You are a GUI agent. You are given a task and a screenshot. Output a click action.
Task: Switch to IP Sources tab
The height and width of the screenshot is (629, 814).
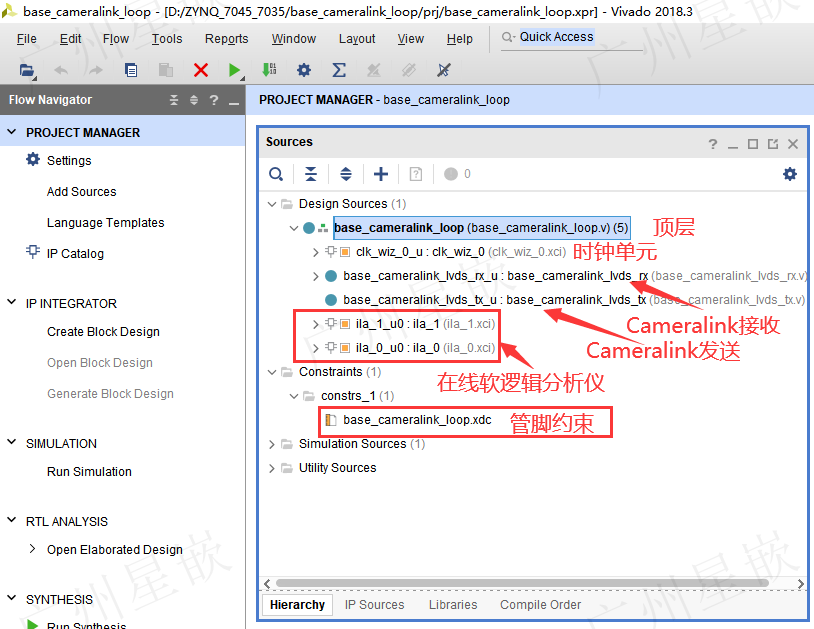[x=374, y=605]
